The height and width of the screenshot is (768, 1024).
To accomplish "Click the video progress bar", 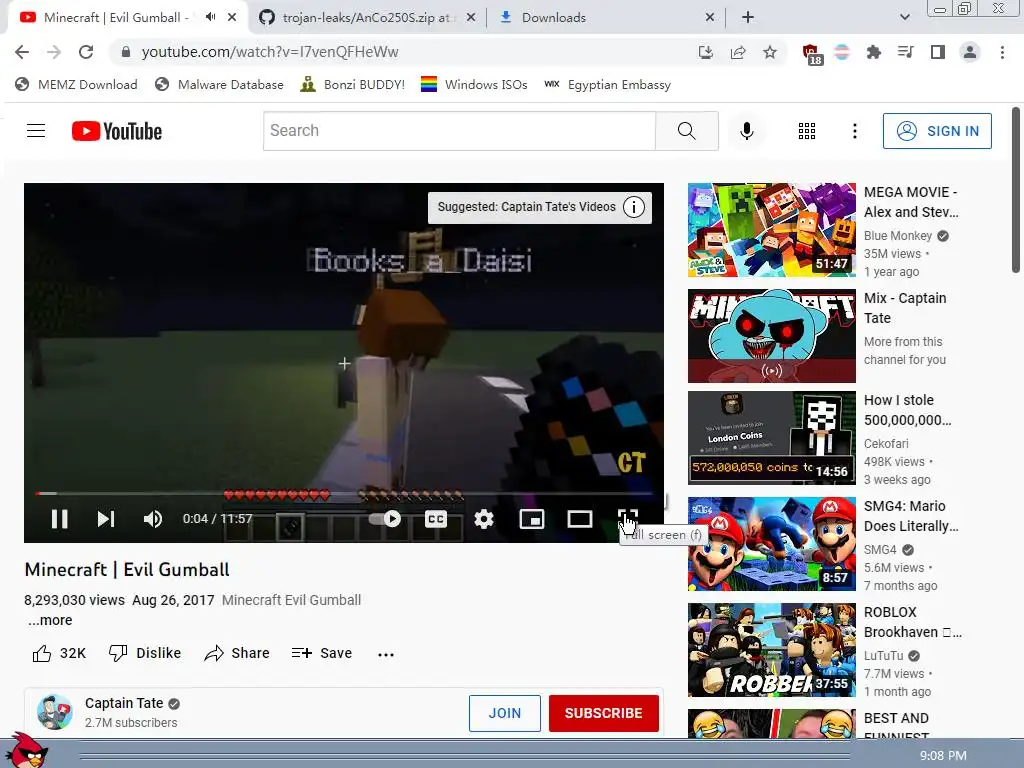I will point(344,494).
